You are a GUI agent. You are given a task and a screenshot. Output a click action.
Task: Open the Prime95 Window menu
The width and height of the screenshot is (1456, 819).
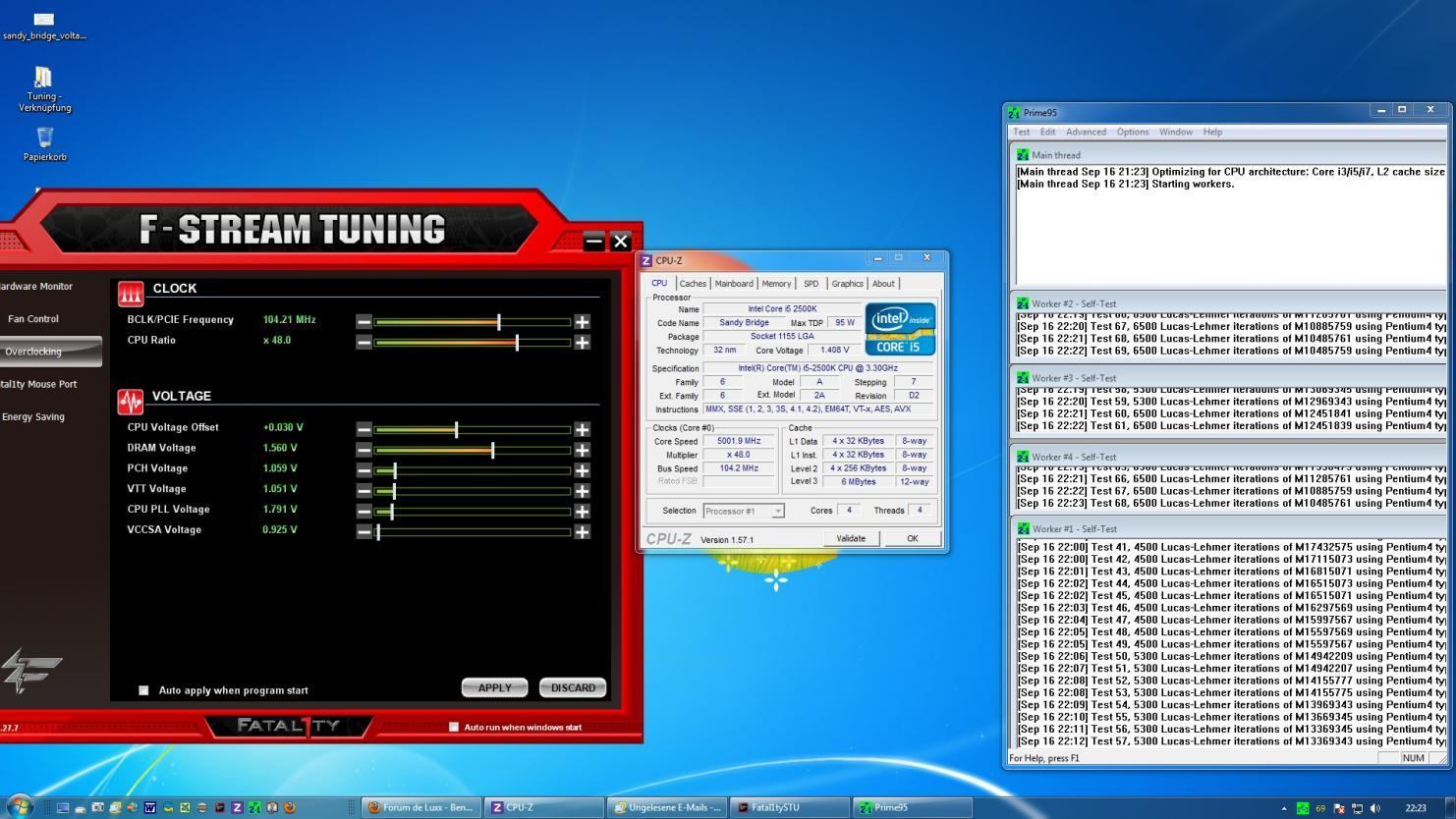1176,132
